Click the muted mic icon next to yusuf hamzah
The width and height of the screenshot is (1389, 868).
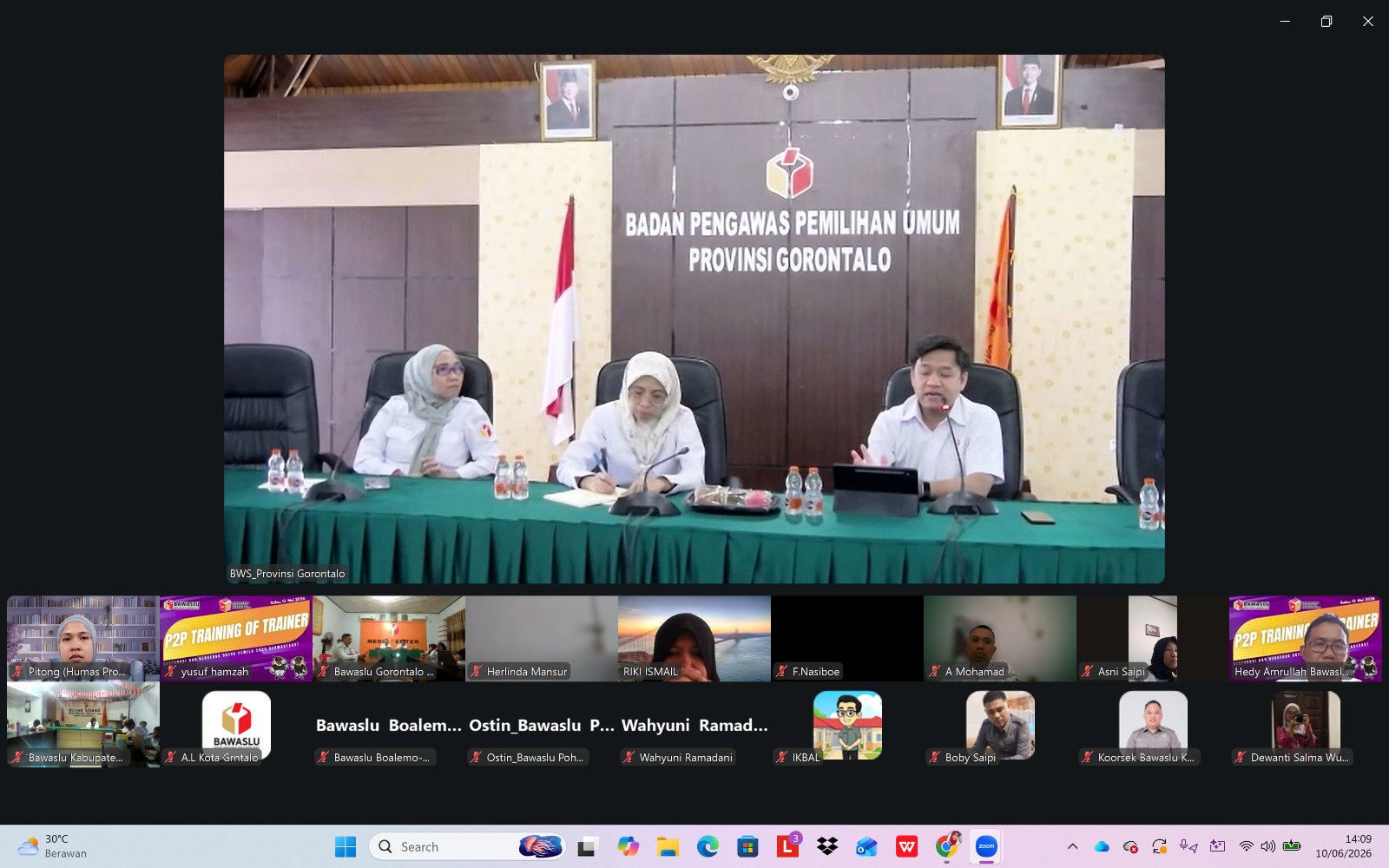click(170, 671)
